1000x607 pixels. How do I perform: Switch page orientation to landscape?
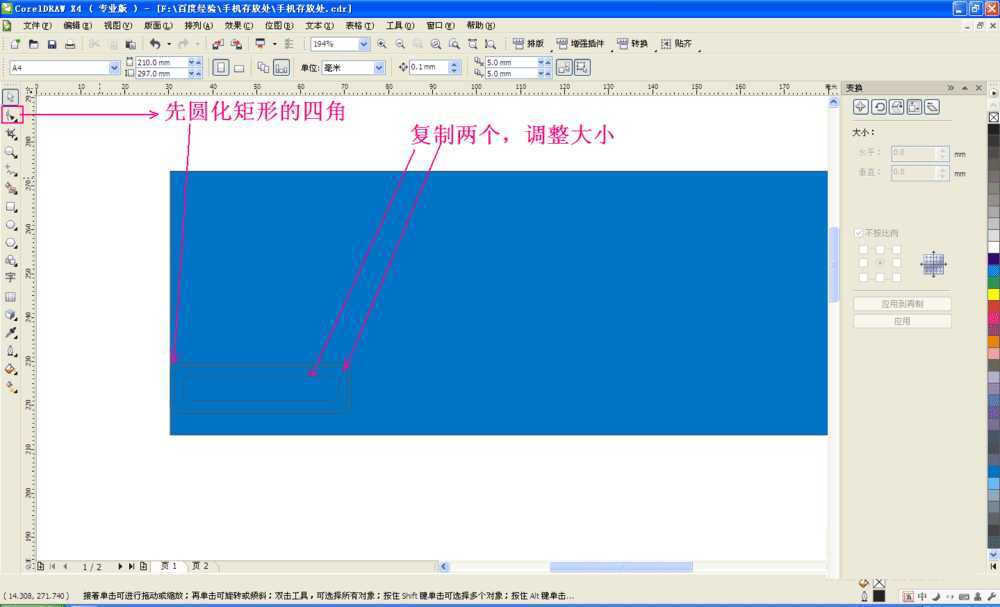237,66
